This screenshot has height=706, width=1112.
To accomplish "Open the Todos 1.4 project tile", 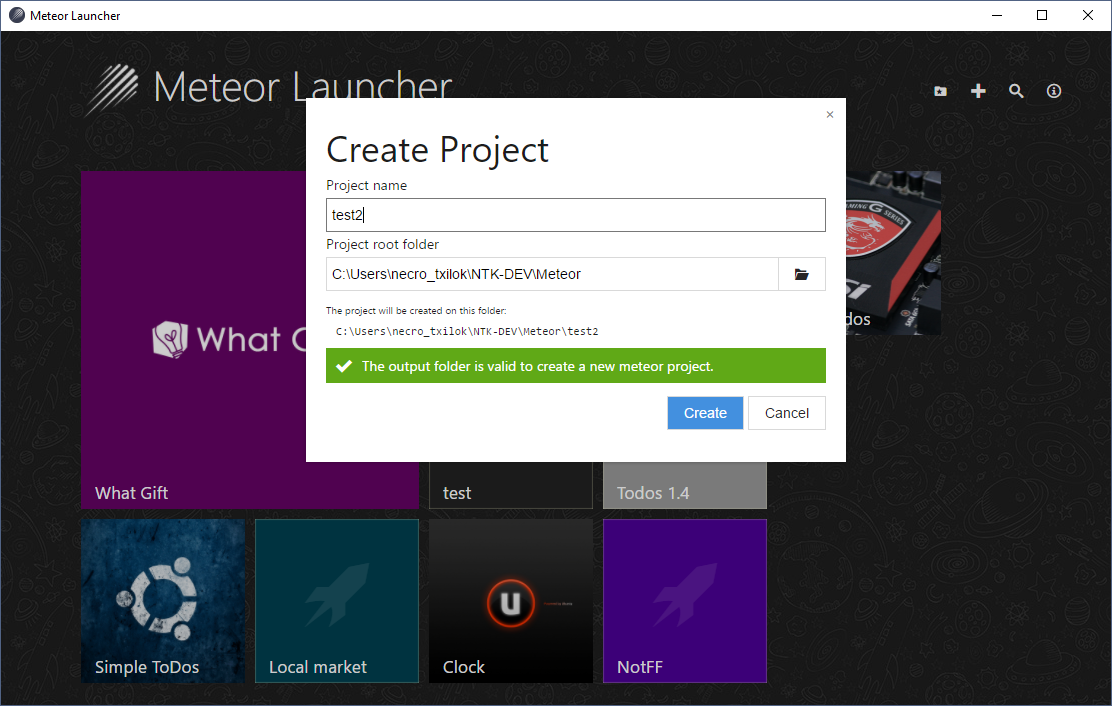I will pos(684,486).
